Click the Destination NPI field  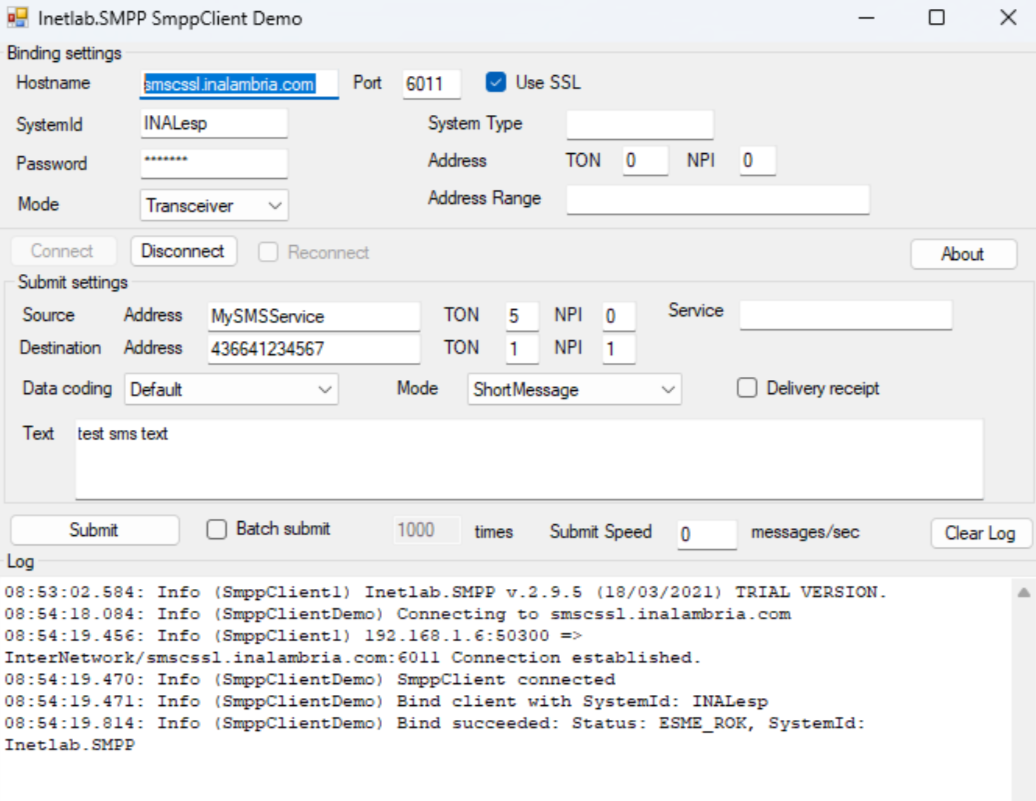click(618, 348)
